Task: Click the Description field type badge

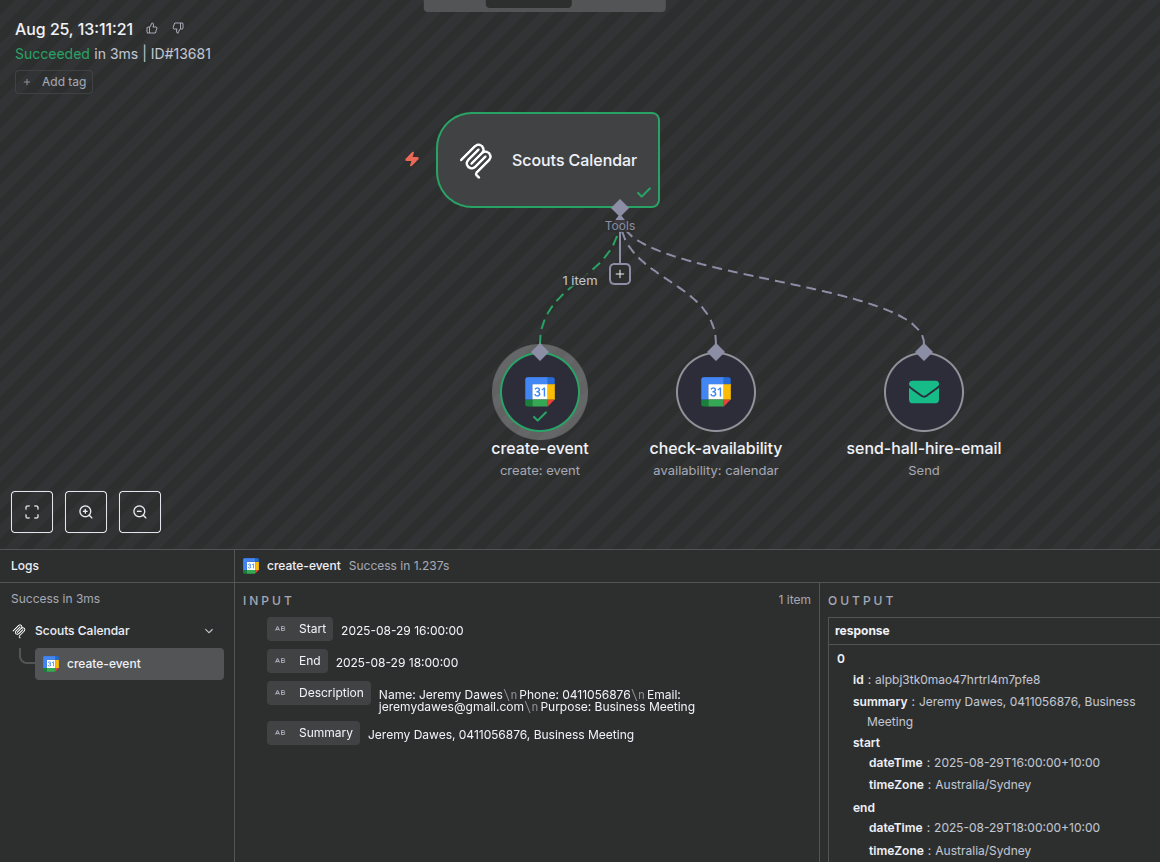Action: [280, 693]
